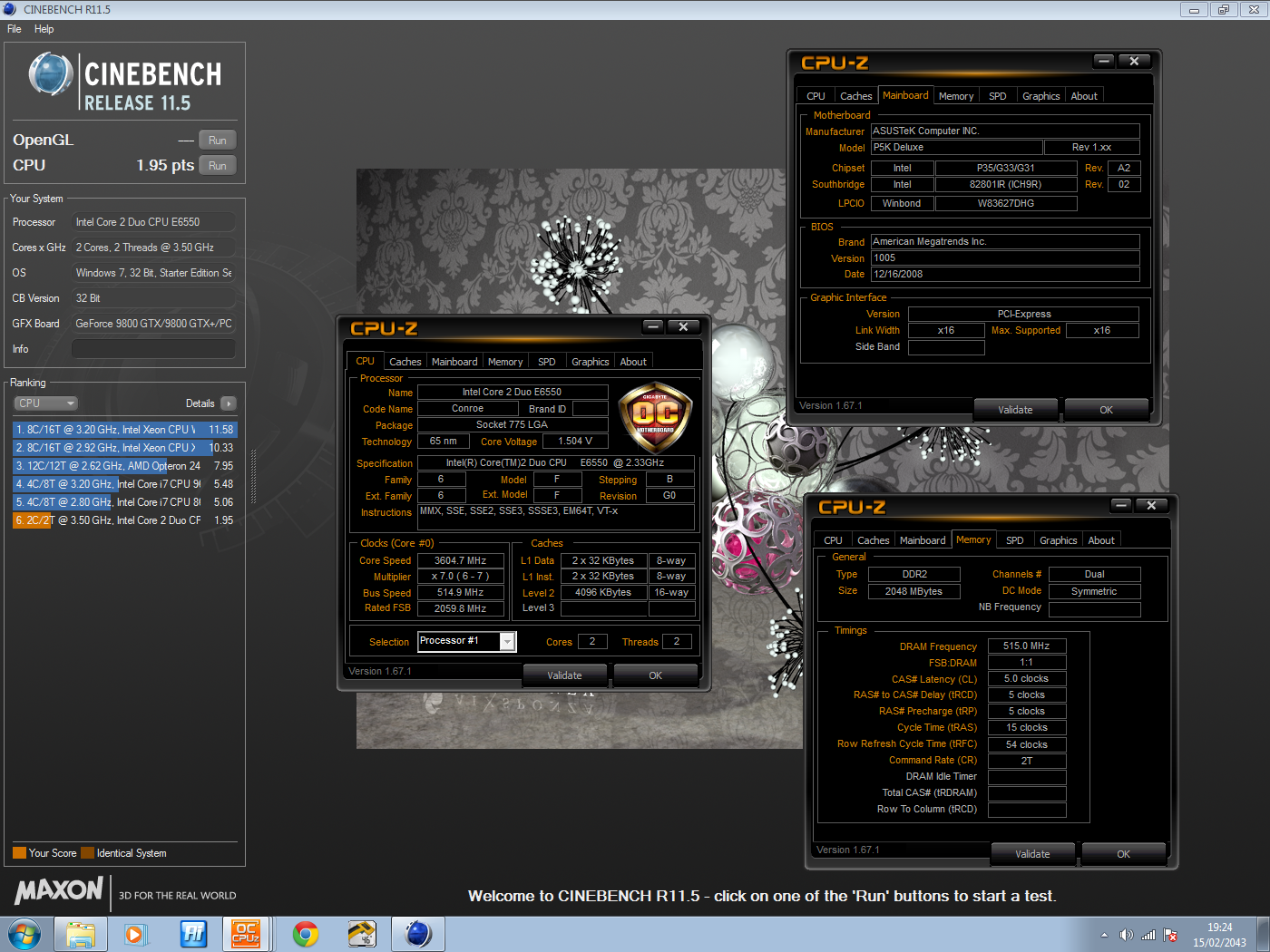Open SPD tab in center CPU-Z window
The width and height of the screenshot is (1270, 952).
pyautogui.click(x=547, y=362)
